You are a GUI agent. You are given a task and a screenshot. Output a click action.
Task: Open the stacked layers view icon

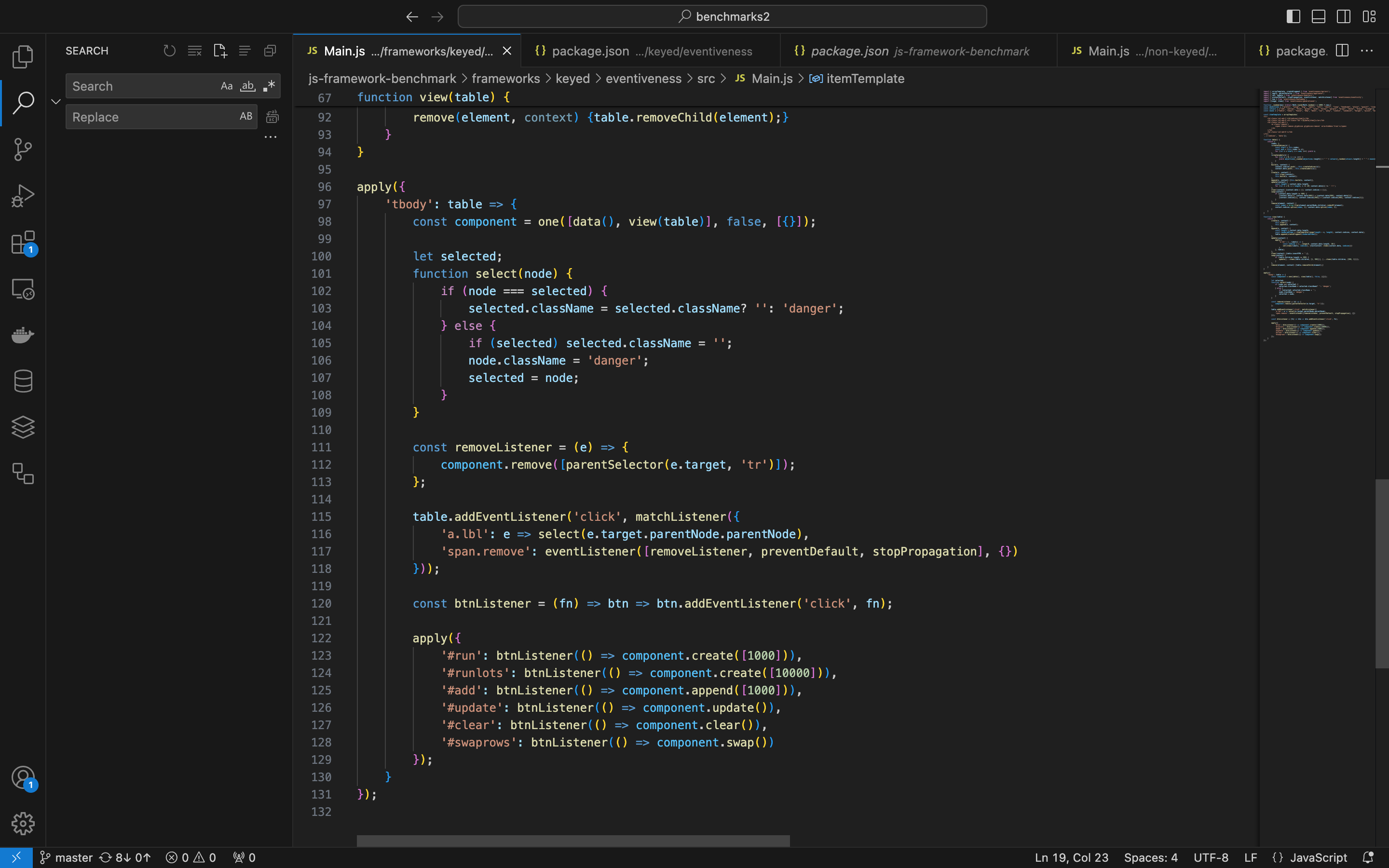[23, 427]
